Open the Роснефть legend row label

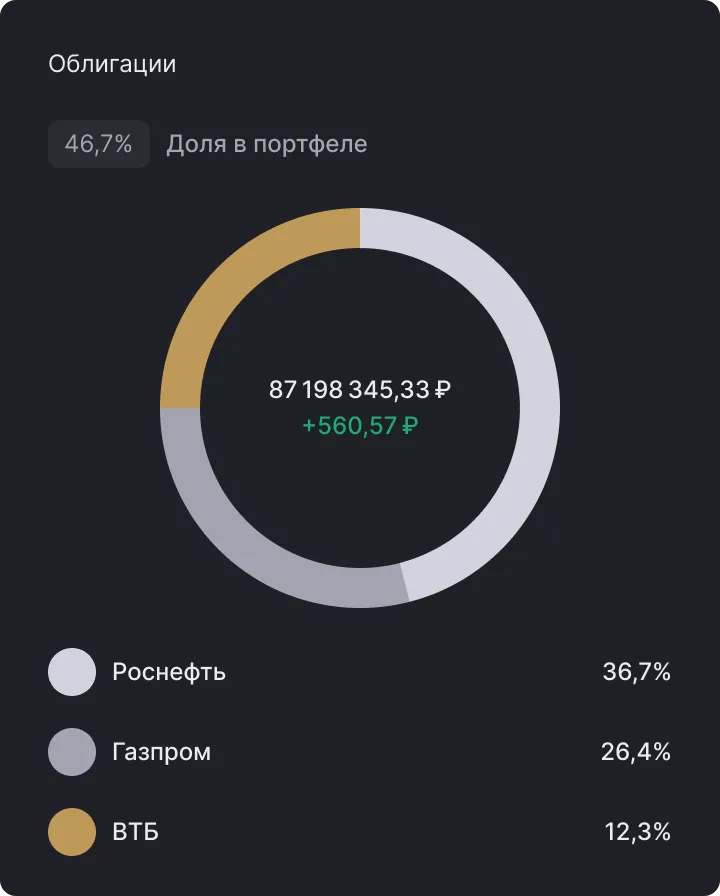(x=169, y=672)
